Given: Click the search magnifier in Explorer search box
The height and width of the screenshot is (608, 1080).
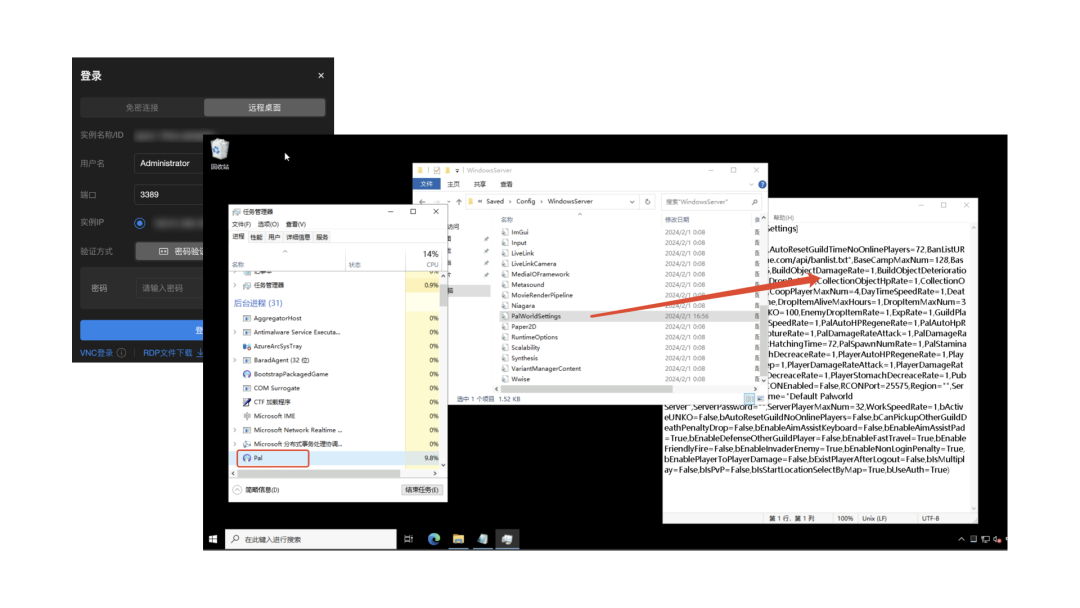Looking at the screenshot, I should click(755, 202).
